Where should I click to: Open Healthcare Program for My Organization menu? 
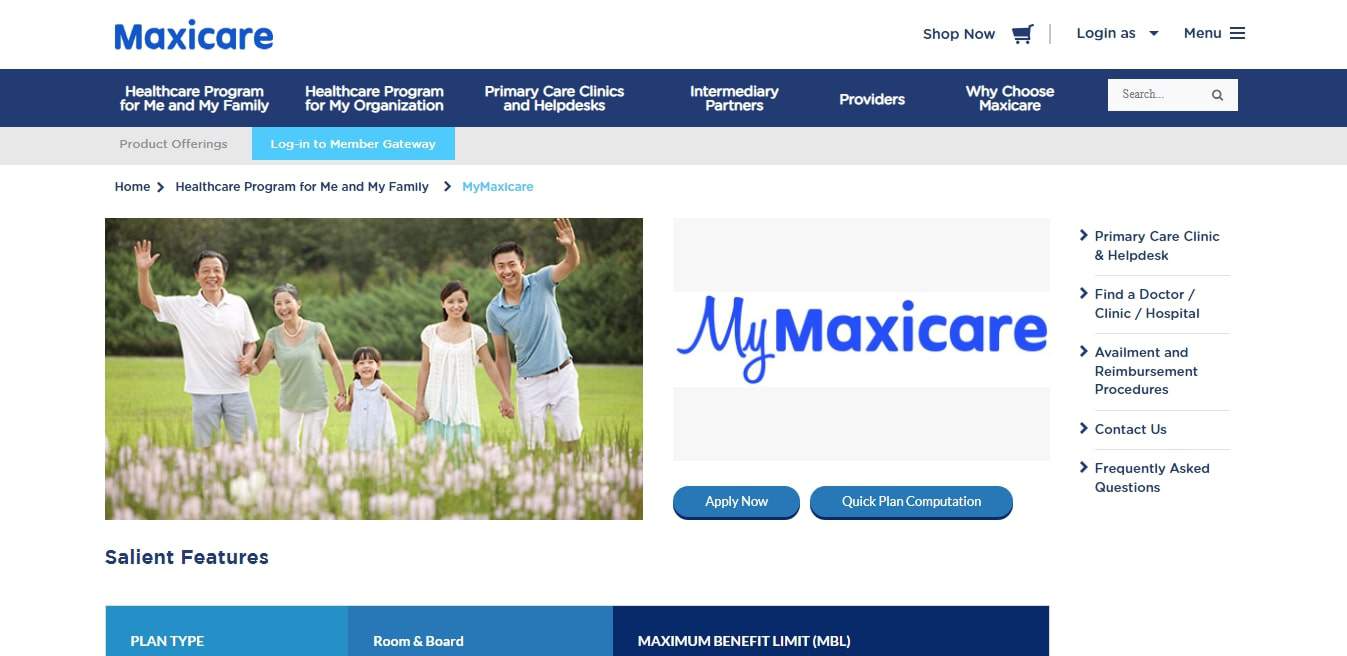(x=374, y=98)
